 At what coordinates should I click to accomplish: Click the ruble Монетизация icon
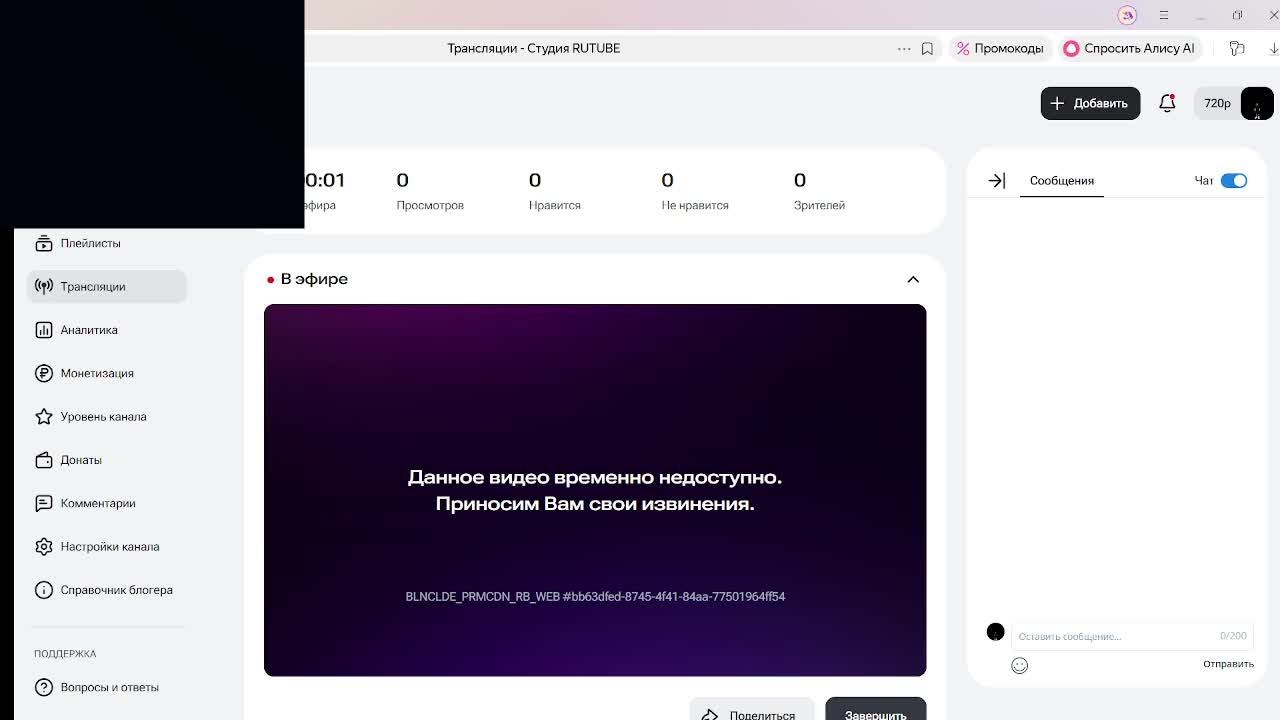click(x=44, y=373)
